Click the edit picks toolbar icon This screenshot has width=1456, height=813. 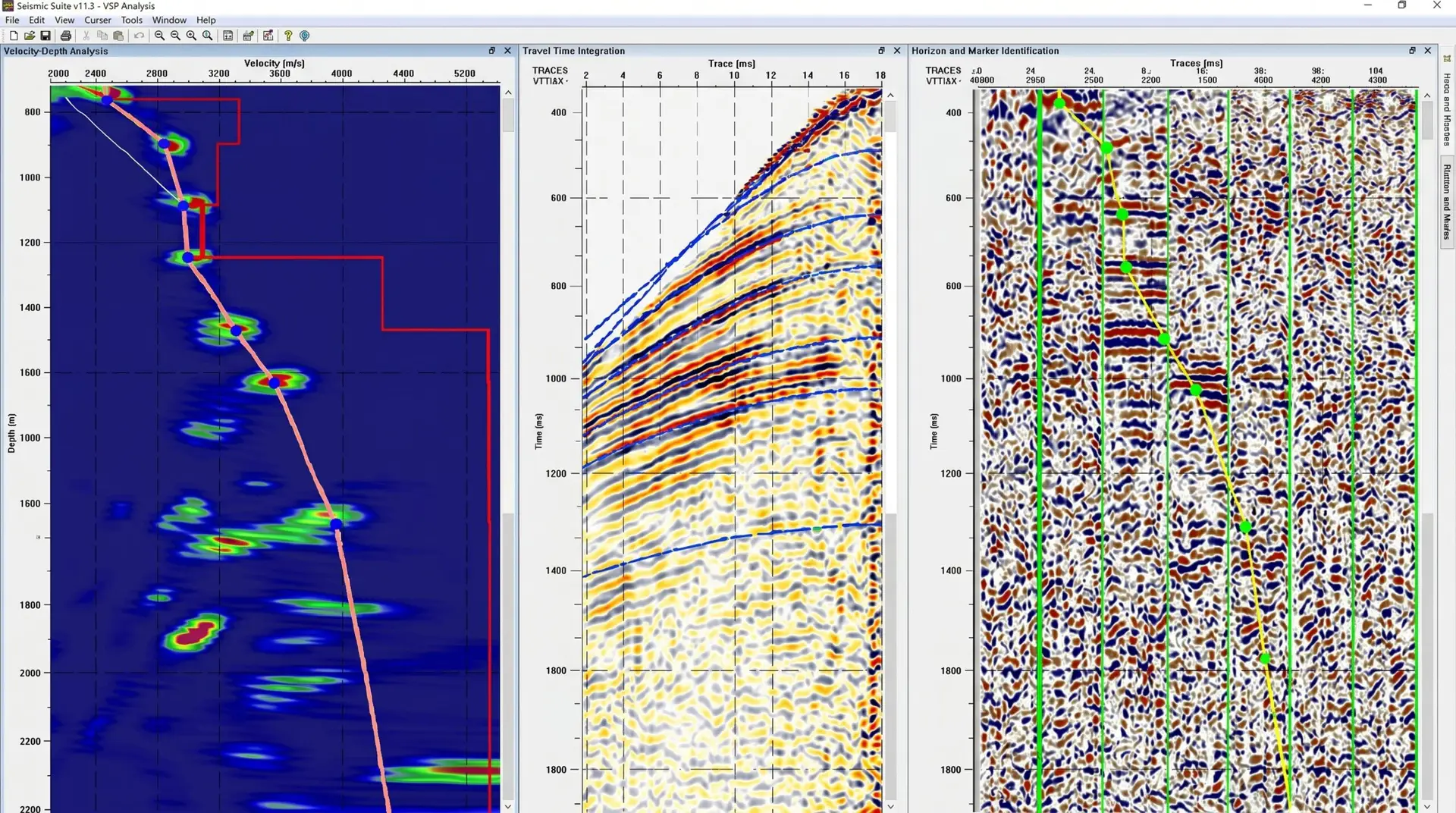248,36
